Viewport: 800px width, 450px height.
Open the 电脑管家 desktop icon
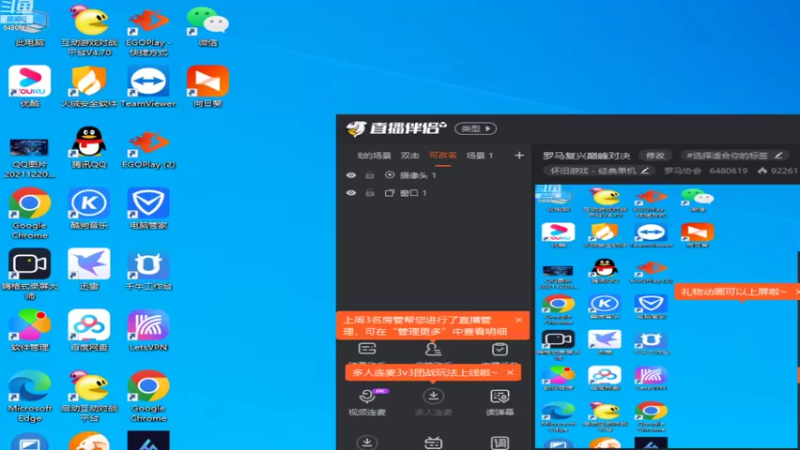point(148,208)
